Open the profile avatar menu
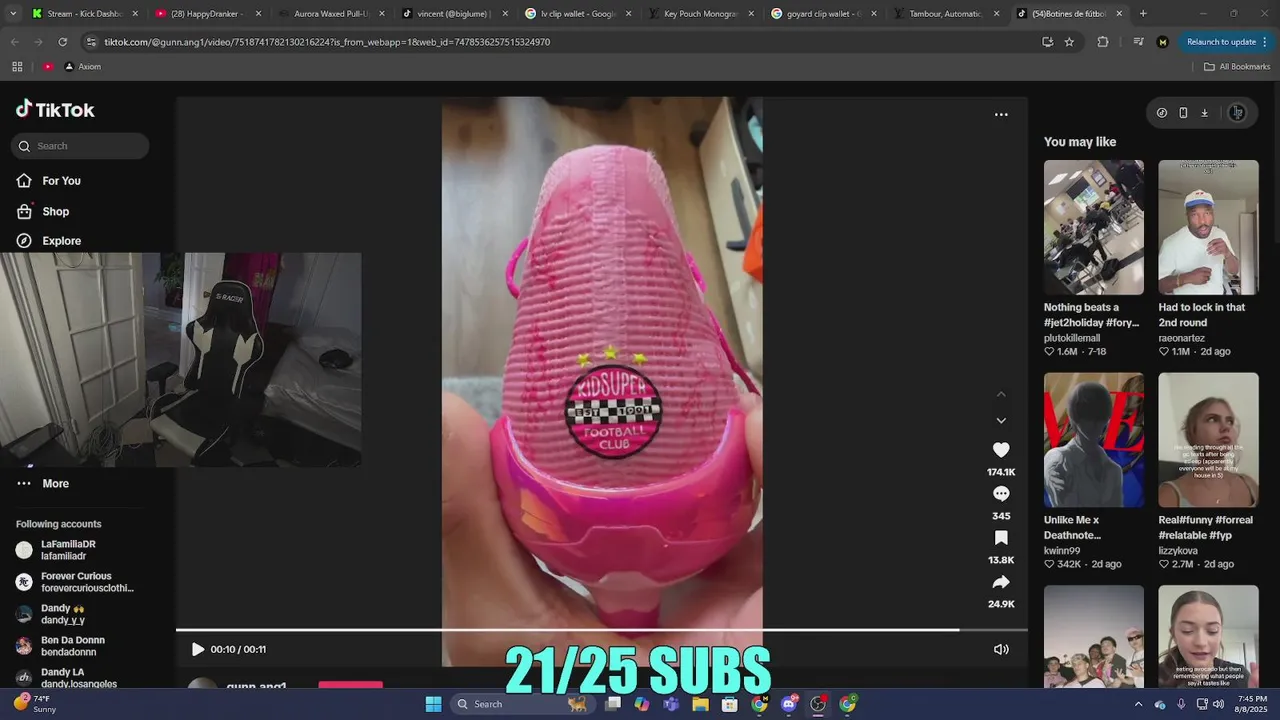Viewport: 1280px width, 720px height. [1237, 113]
